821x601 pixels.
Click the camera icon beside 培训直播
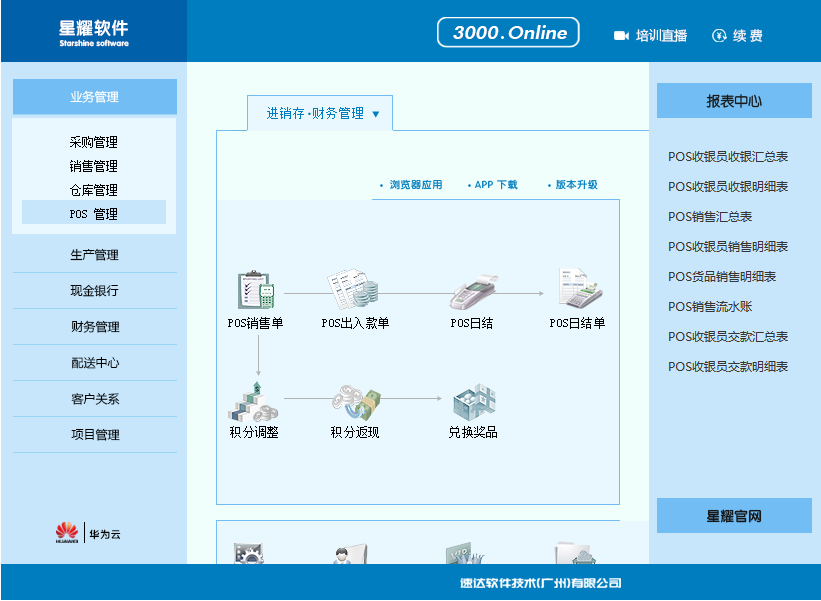621,36
